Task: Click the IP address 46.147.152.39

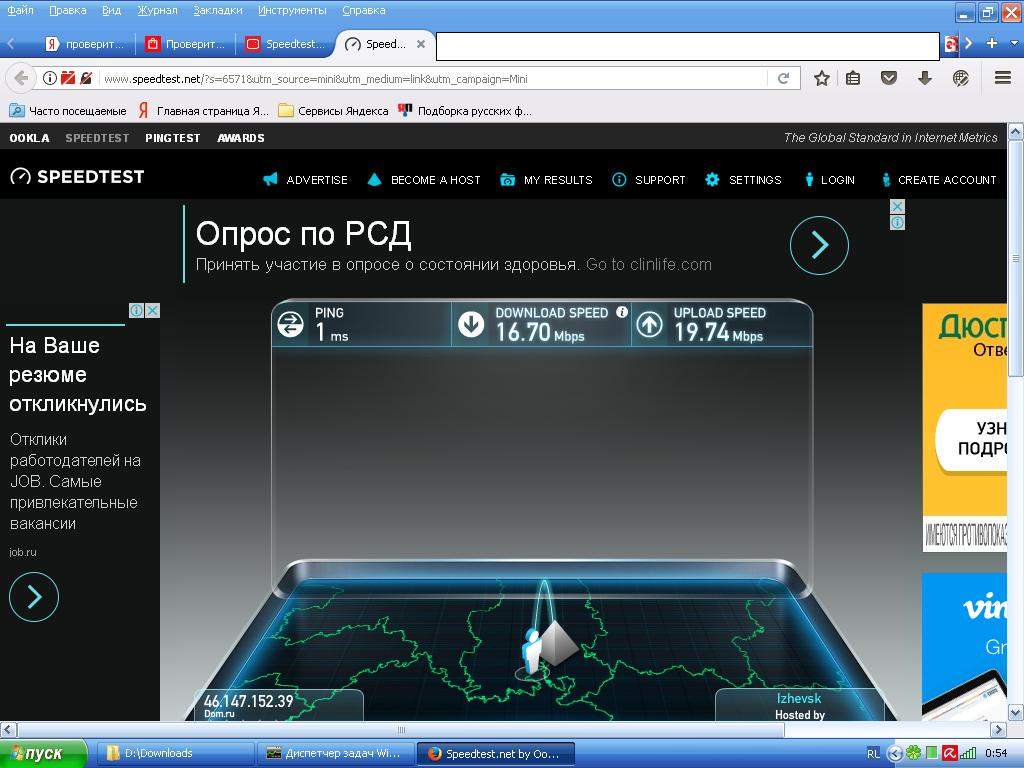Action: [x=248, y=701]
